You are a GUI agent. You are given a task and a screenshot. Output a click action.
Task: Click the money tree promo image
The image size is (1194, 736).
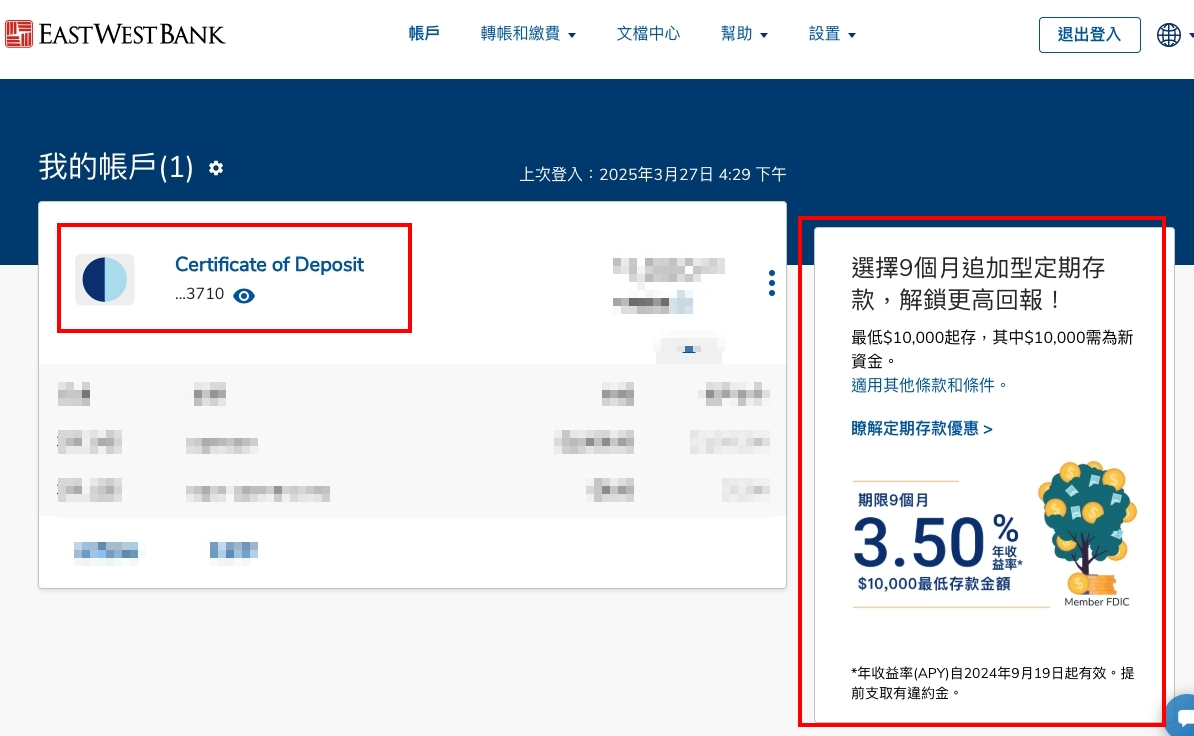pos(1087,527)
